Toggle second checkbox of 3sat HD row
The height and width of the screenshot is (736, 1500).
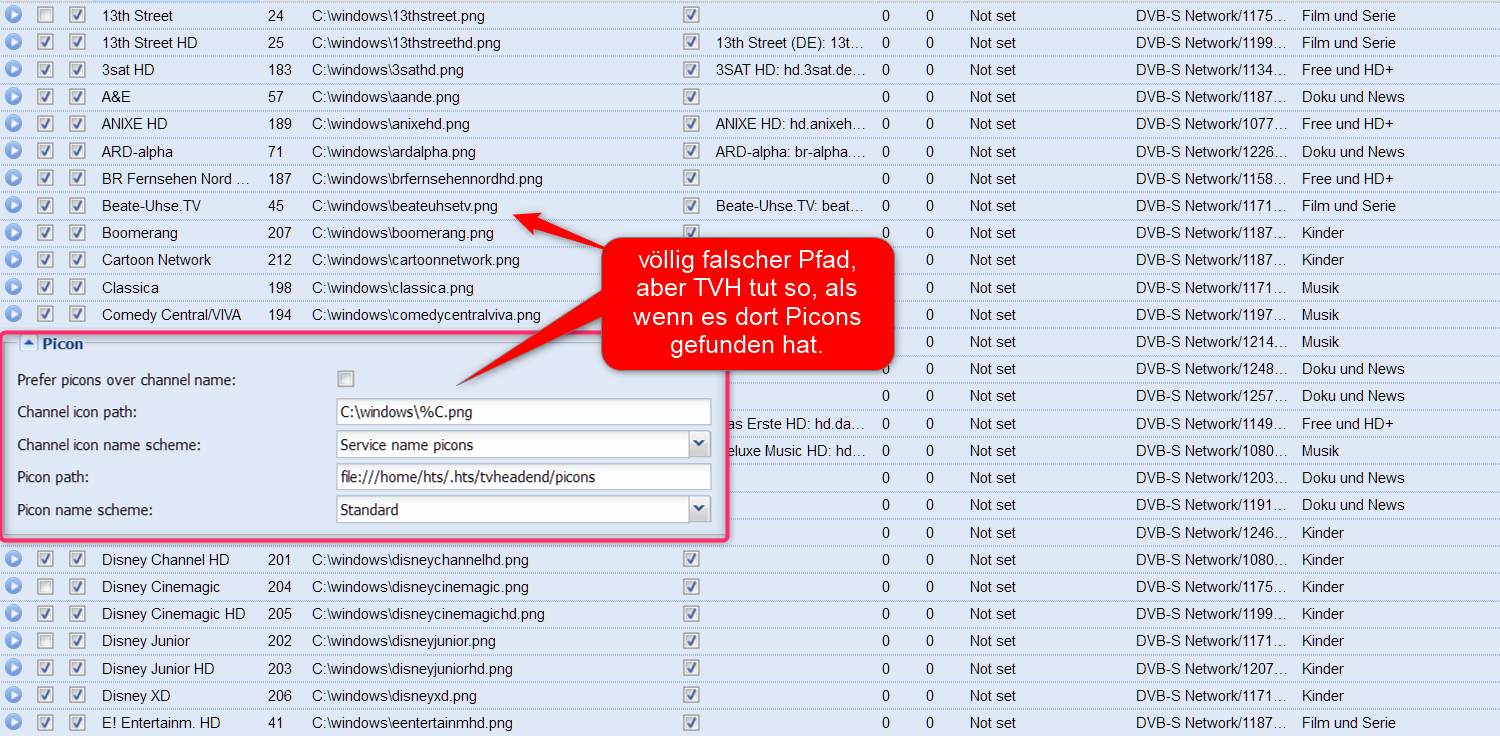pos(77,70)
